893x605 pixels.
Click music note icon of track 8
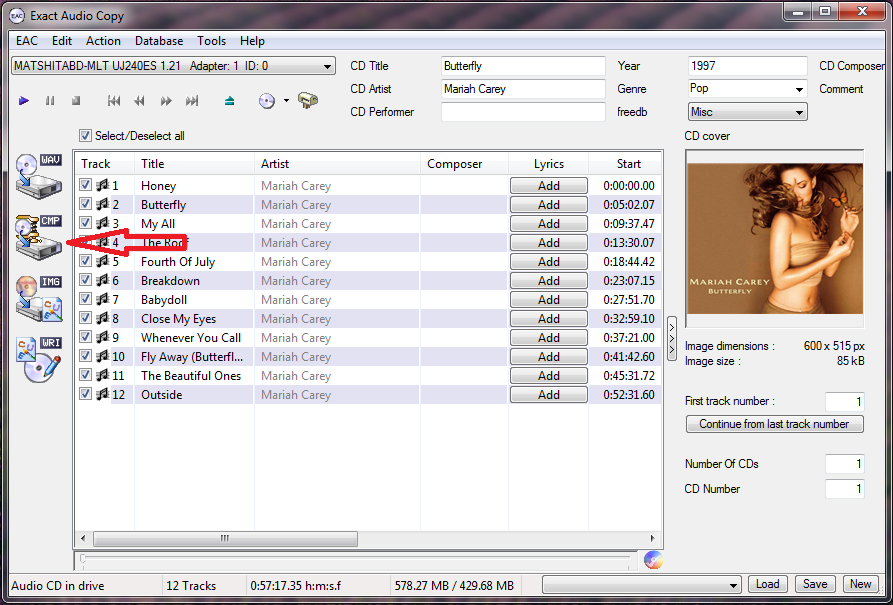[x=103, y=318]
